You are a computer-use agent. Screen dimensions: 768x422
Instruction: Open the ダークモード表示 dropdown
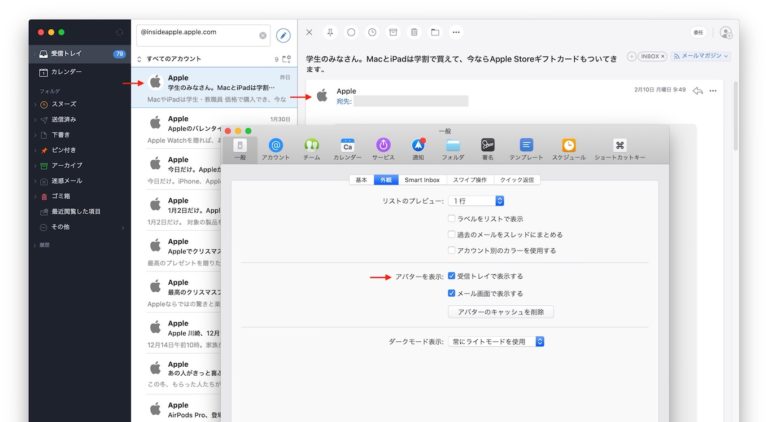496,342
